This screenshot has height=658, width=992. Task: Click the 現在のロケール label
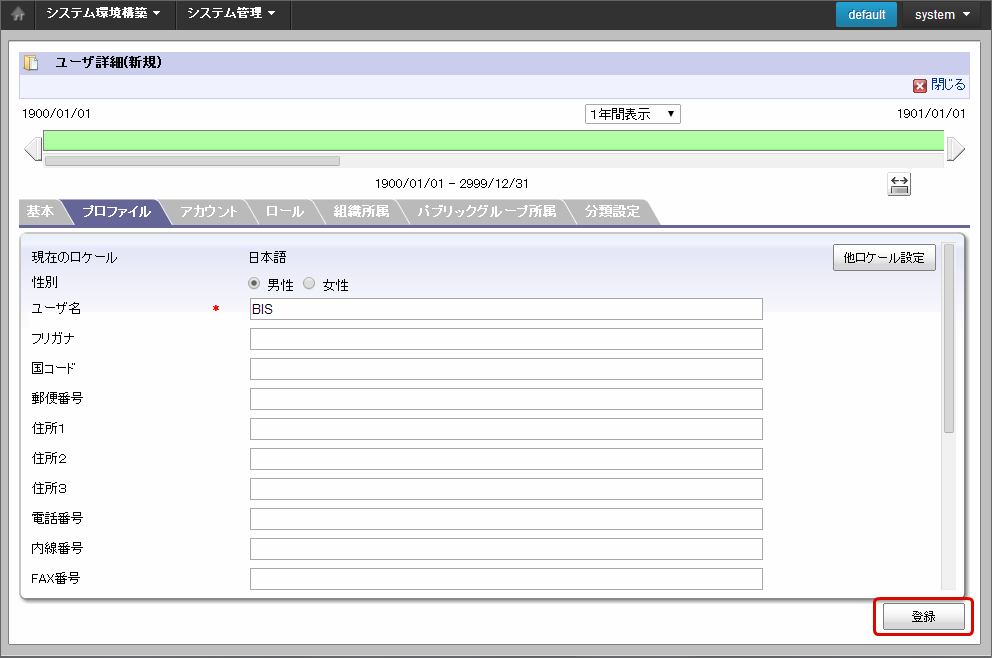coord(75,258)
